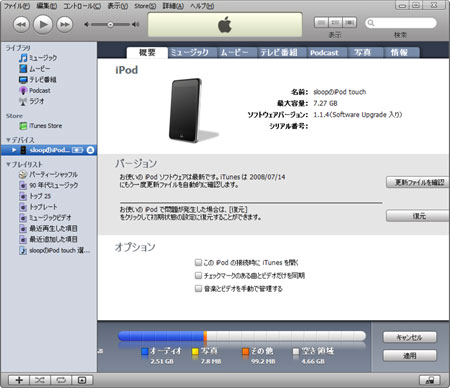
Task: Click the blue オーディオ legend swatch
Action: point(144,351)
